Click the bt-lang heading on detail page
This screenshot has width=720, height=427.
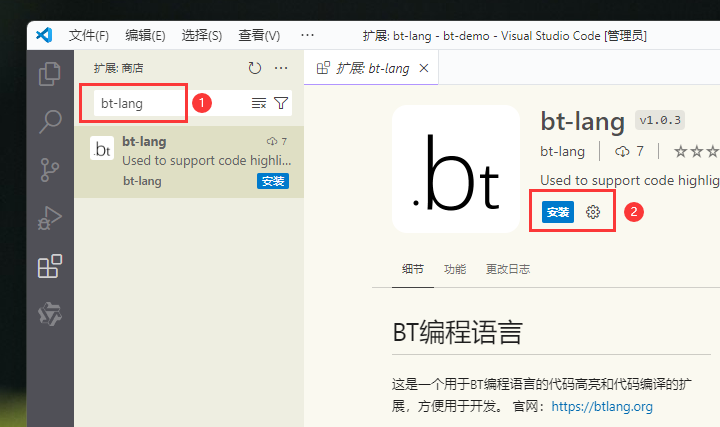582,121
